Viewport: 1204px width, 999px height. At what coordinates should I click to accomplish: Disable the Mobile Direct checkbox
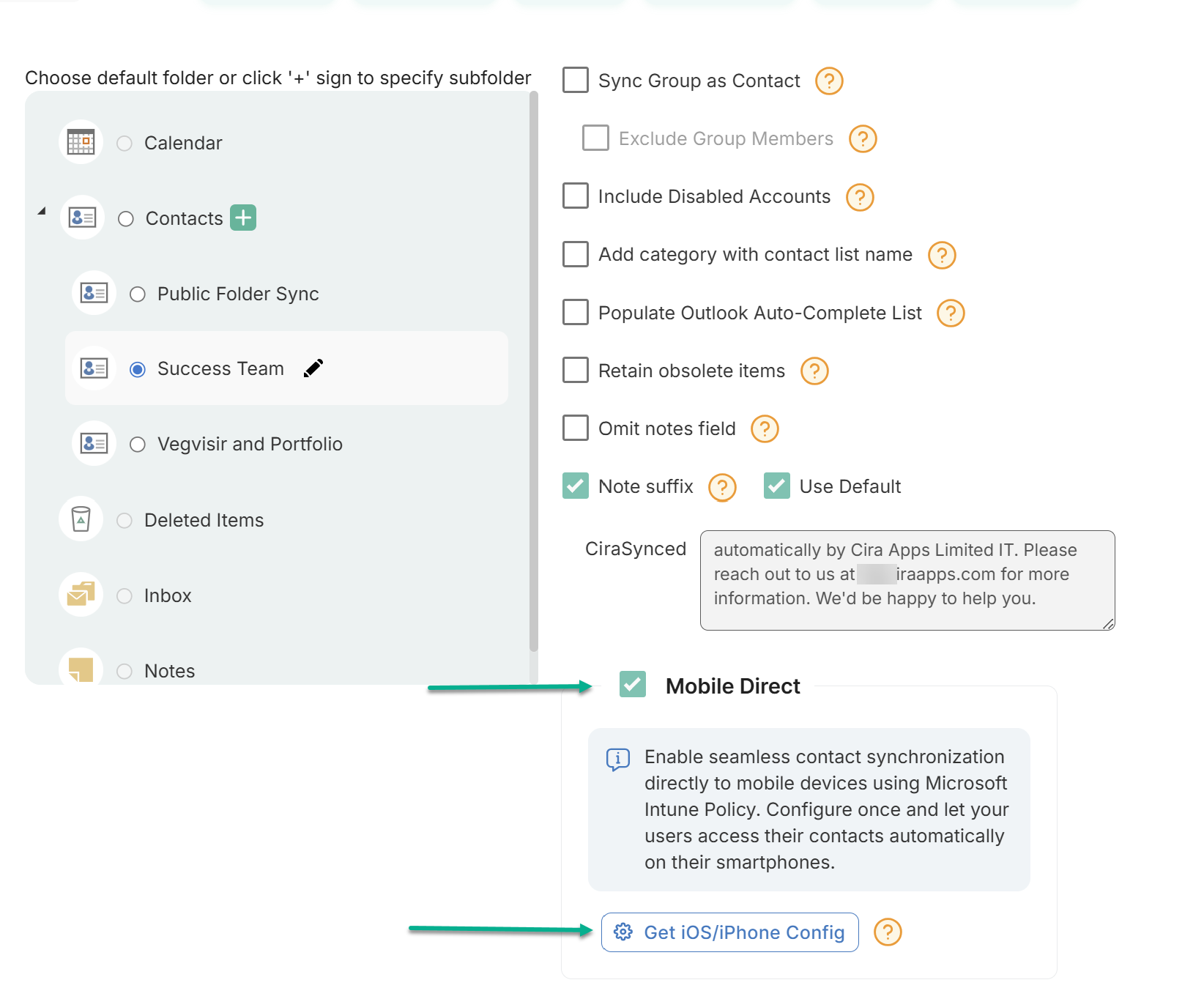pyautogui.click(x=632, y=685)
